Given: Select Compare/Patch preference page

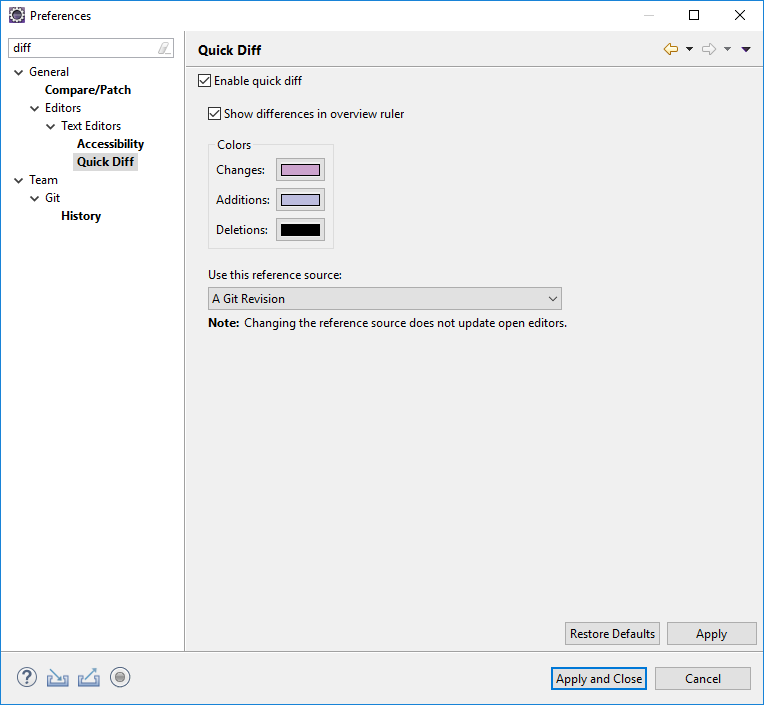Looking at the screenshot, I should [88, 90].
